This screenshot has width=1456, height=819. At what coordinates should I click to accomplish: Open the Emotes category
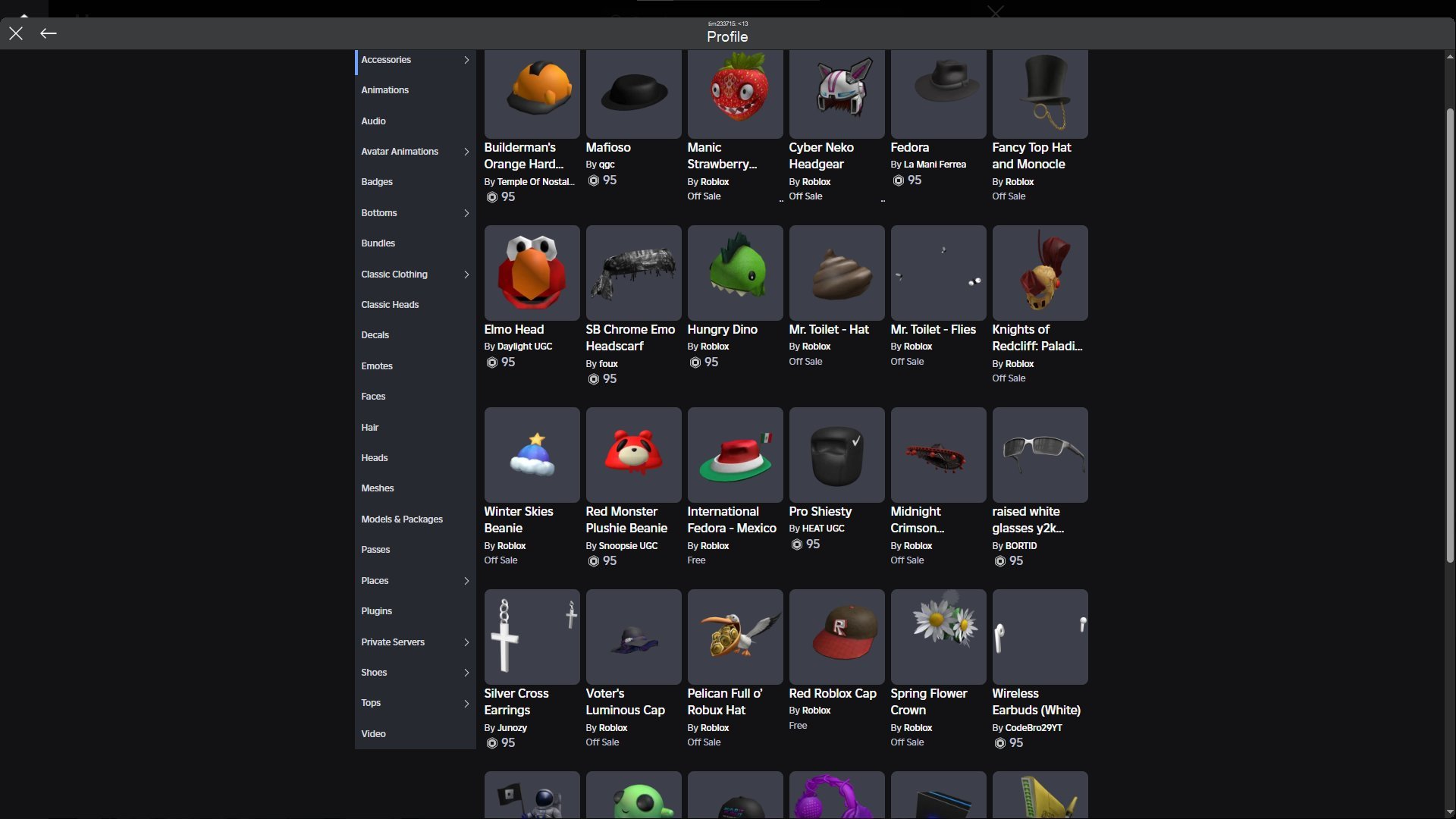pos(415,366)
